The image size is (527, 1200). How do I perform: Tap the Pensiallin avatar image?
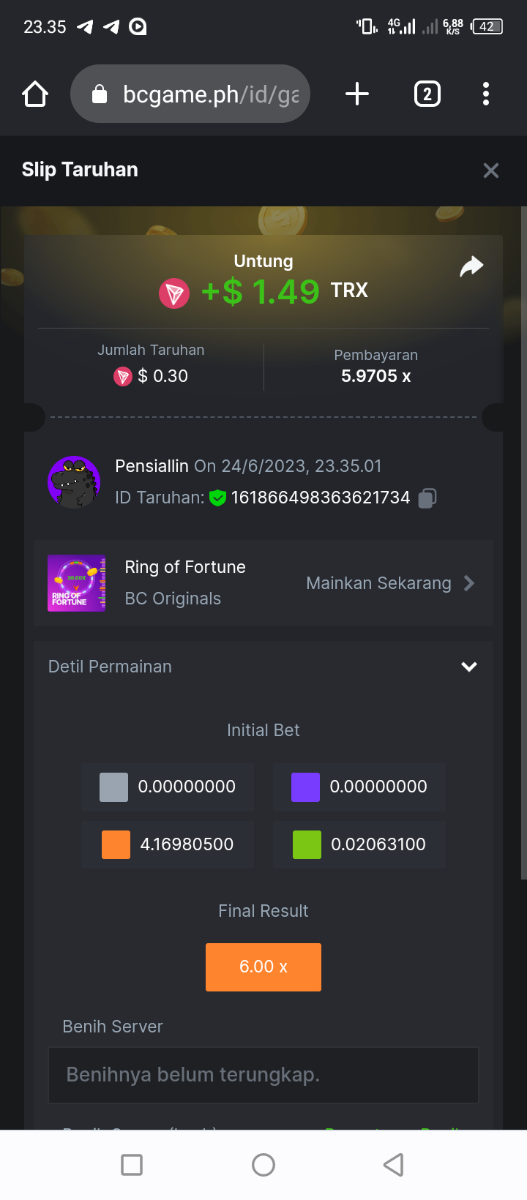point(74,482)
